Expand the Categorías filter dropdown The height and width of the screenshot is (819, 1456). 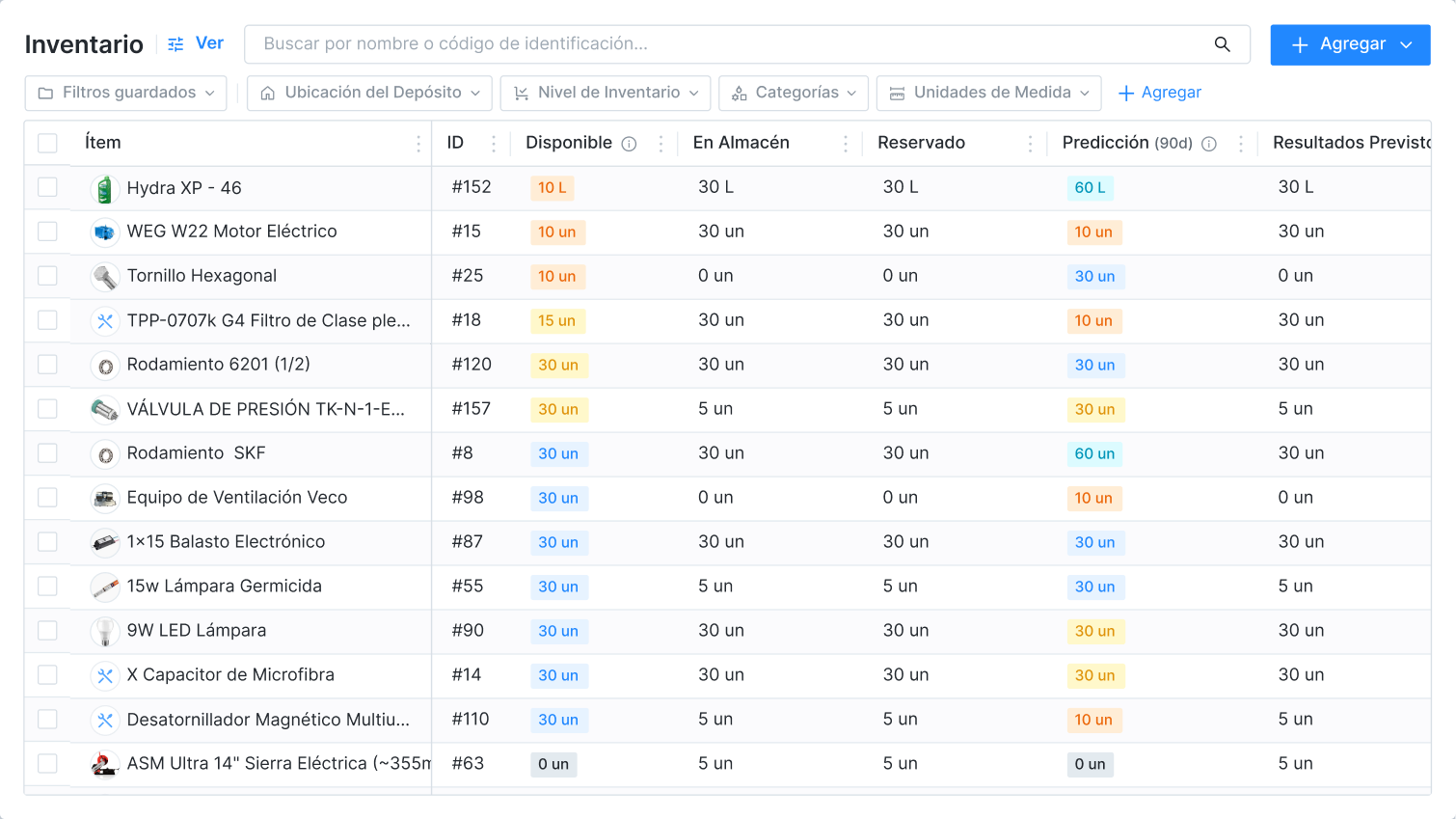[793, 93]
